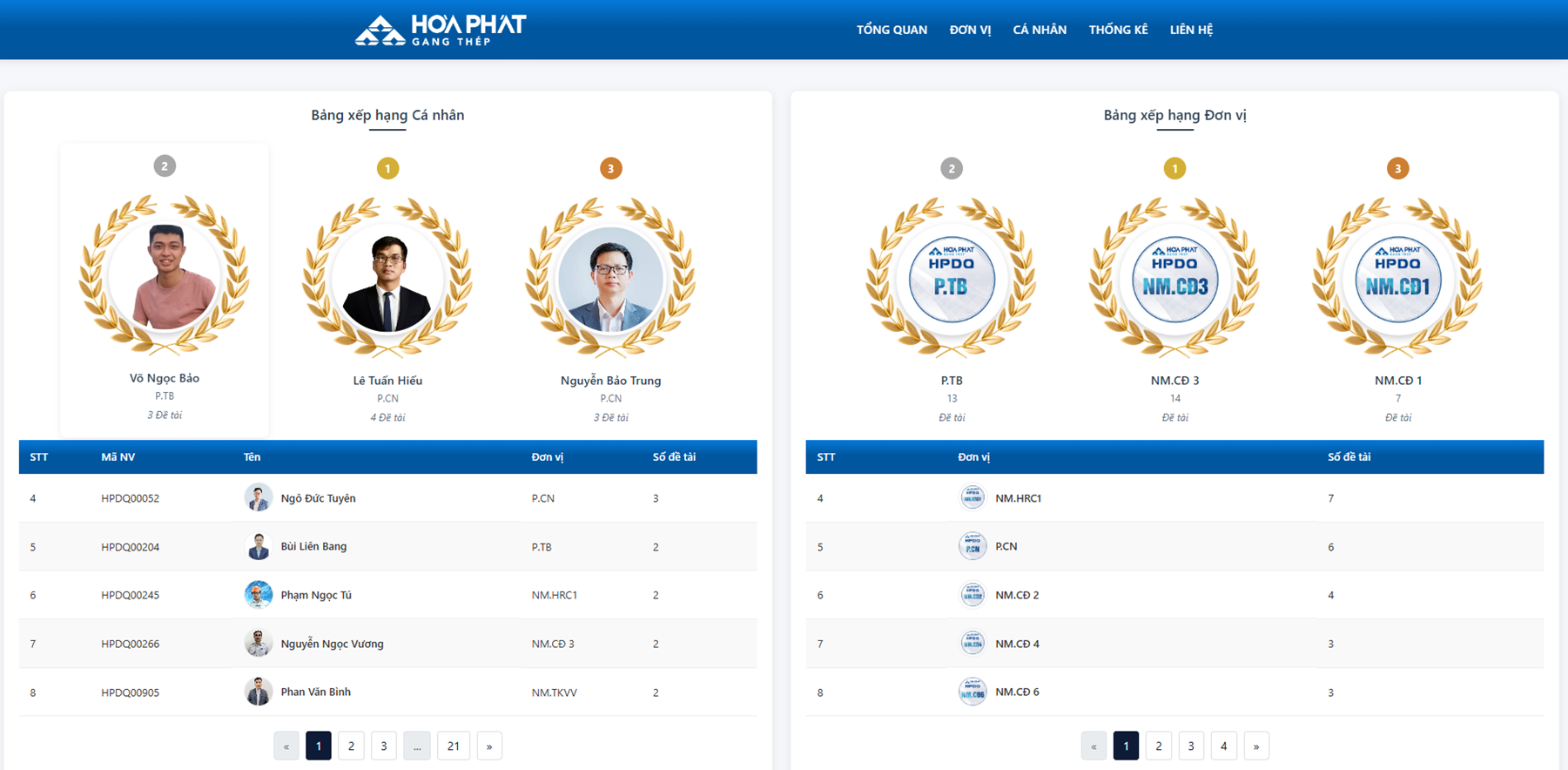
Task: Click Ngô Đức Tuyên's avatar in table
Action: 258,498
